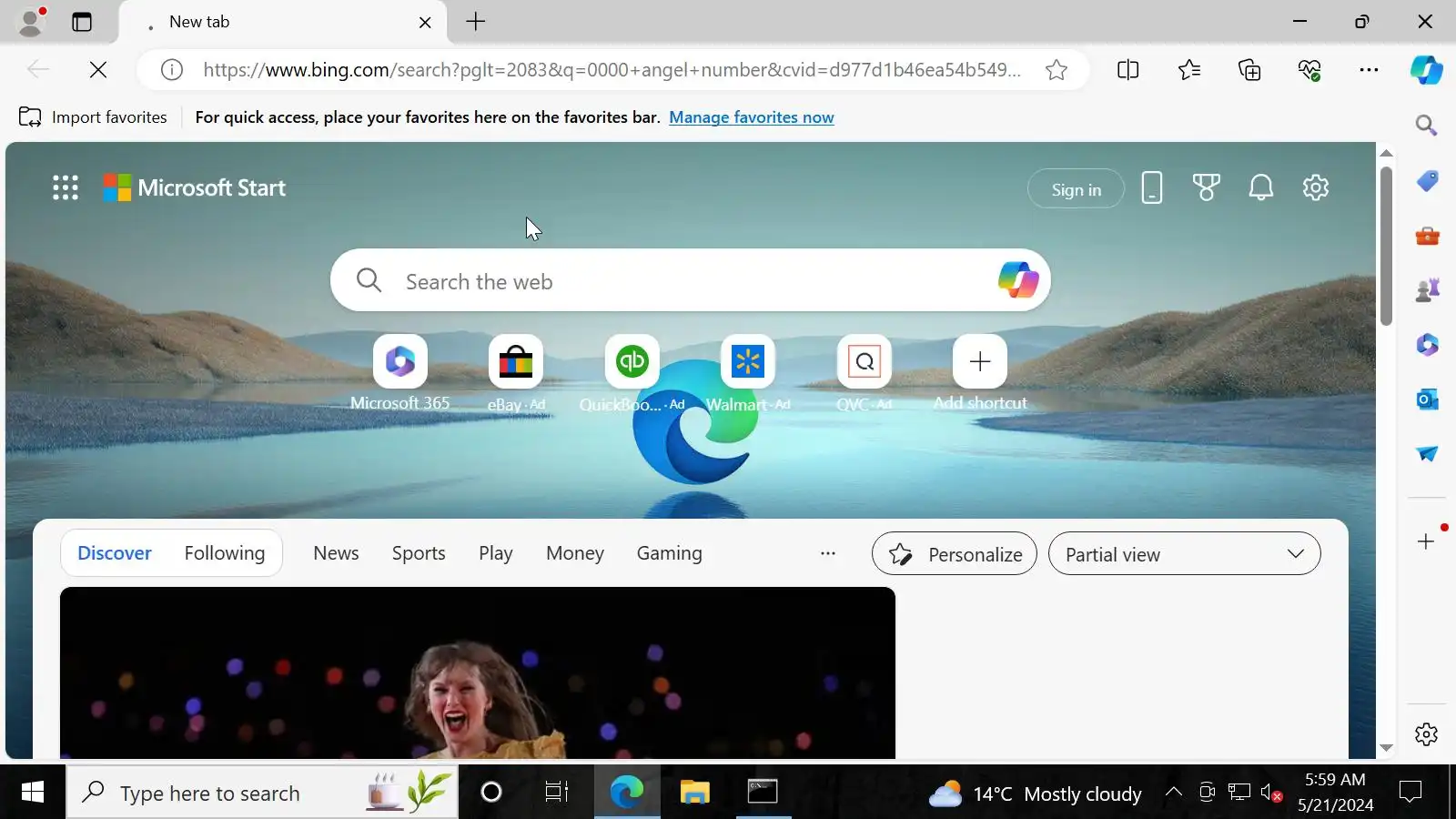This screenshot has width=1456, height=819.
Task: Open the profile avatar menu
Action: [x=31, y=22]
